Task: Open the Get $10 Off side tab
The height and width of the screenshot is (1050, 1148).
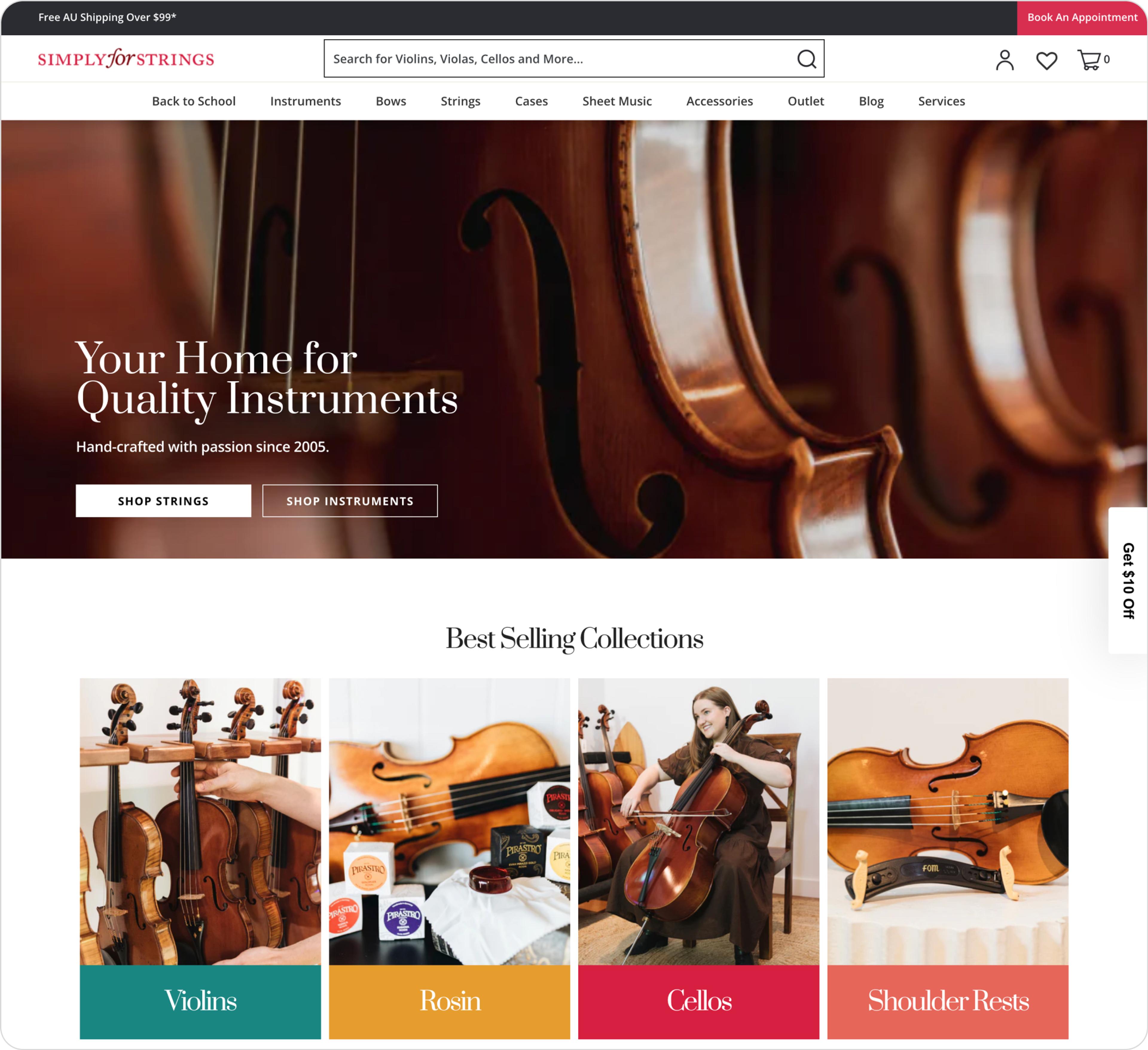Action: 1127,580
